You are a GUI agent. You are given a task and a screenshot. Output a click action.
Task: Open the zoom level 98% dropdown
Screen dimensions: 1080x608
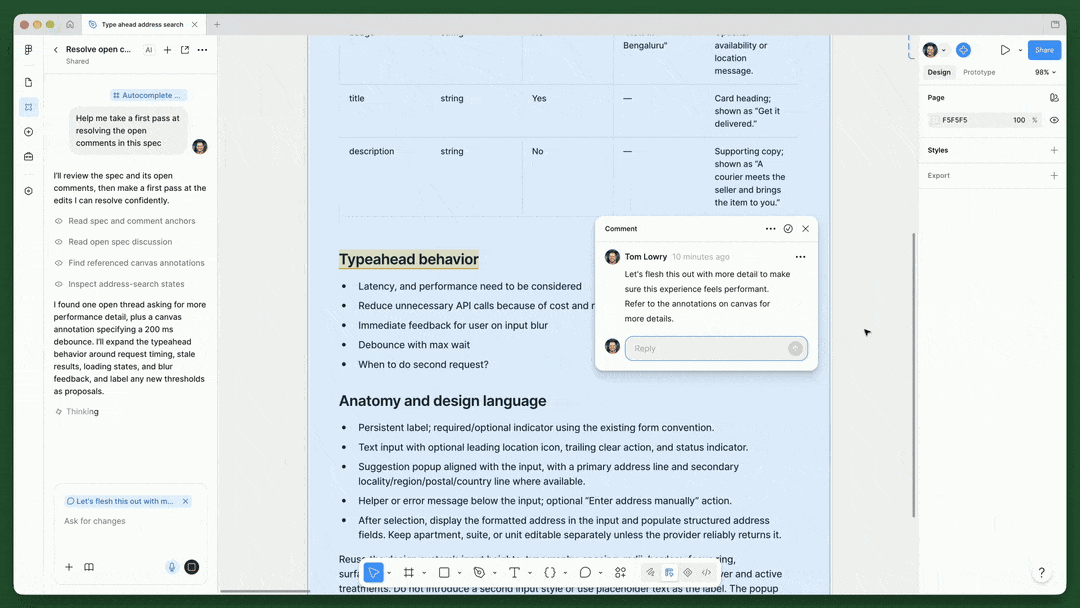pos(1045,72)
